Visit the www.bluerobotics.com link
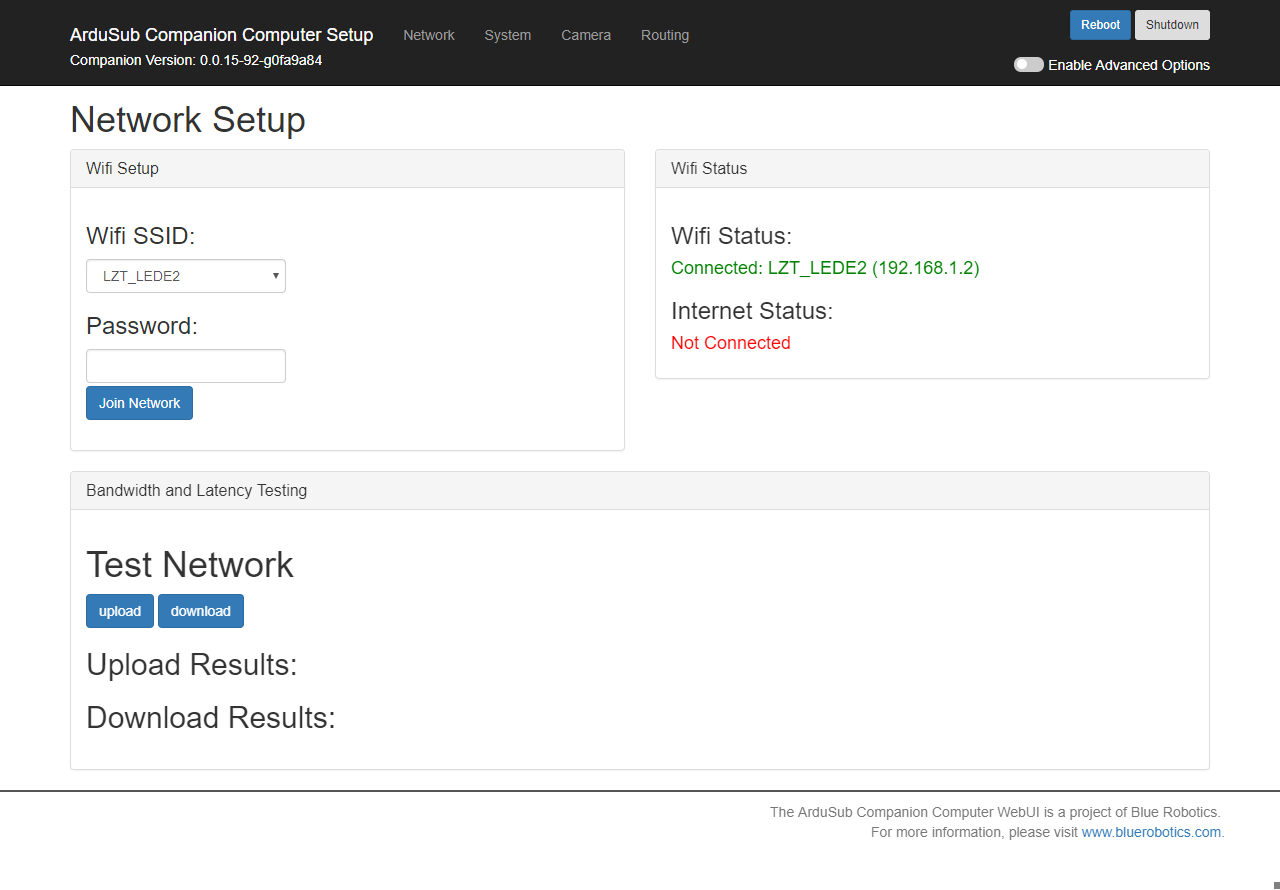Image resolution: width=1280 pixels, height=890 pixels. pos(1151,831)
